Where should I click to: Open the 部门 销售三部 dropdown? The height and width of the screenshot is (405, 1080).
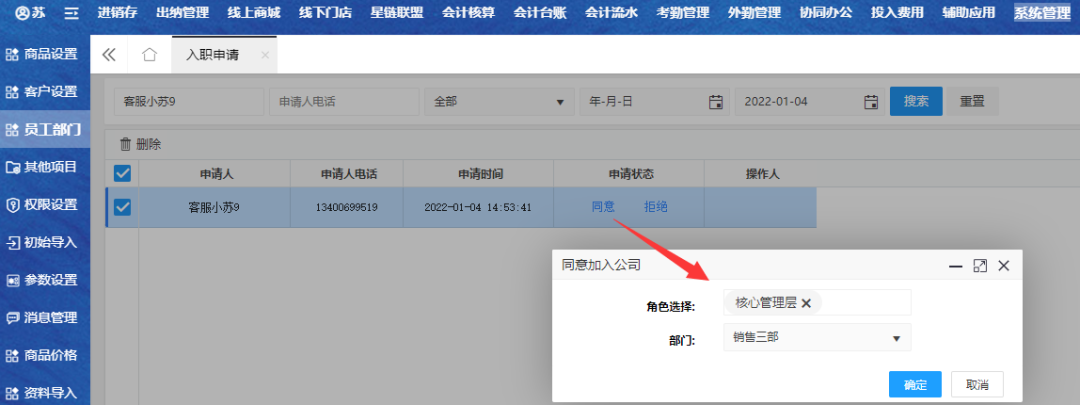(816, 337)
